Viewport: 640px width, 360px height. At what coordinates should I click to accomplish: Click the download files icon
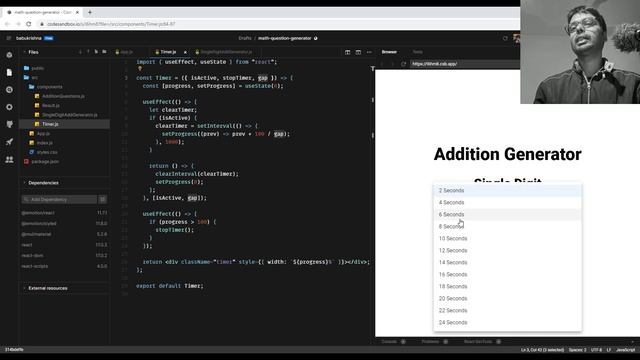(80, 52)
